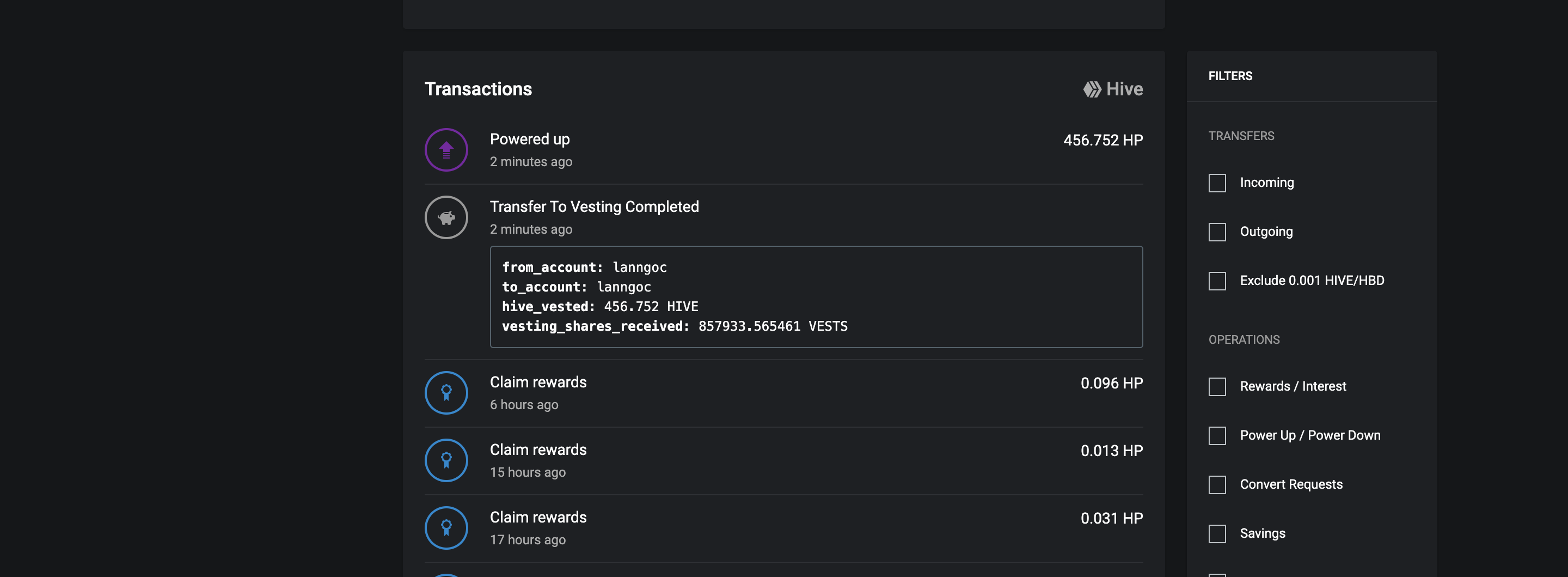Enable the Incoming transfers filter
1568x577 pixels.
click(1217, 183)
